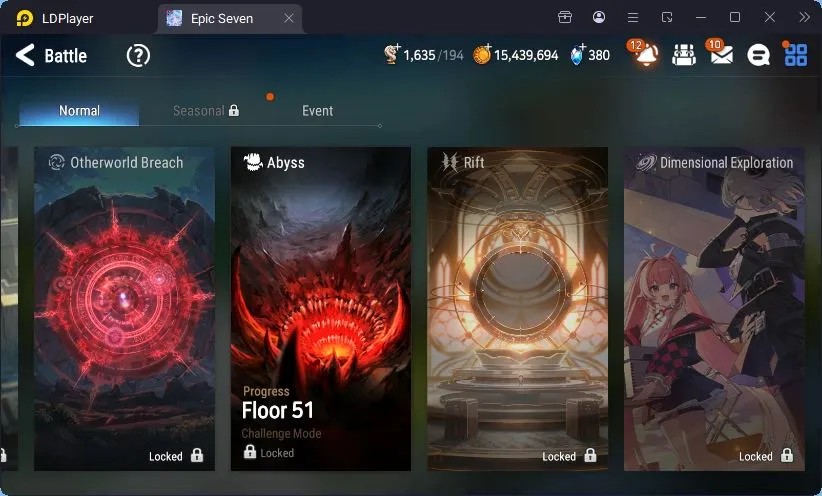
Task: Open the Otherworld Breach card
Action: pos(124,309)
